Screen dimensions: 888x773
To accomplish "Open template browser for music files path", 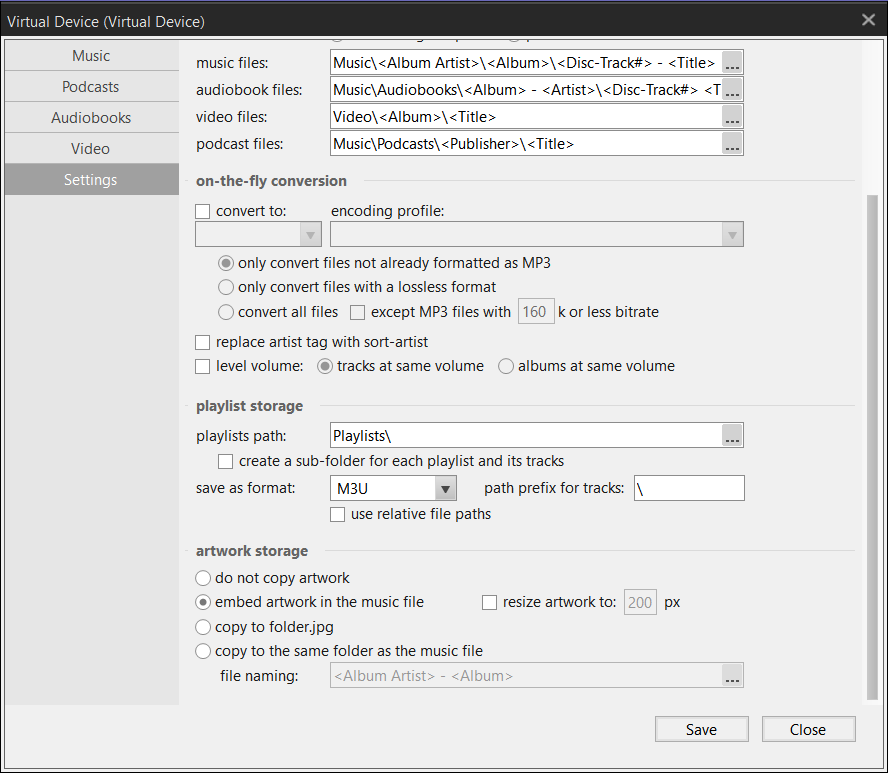I will (732, 63).
